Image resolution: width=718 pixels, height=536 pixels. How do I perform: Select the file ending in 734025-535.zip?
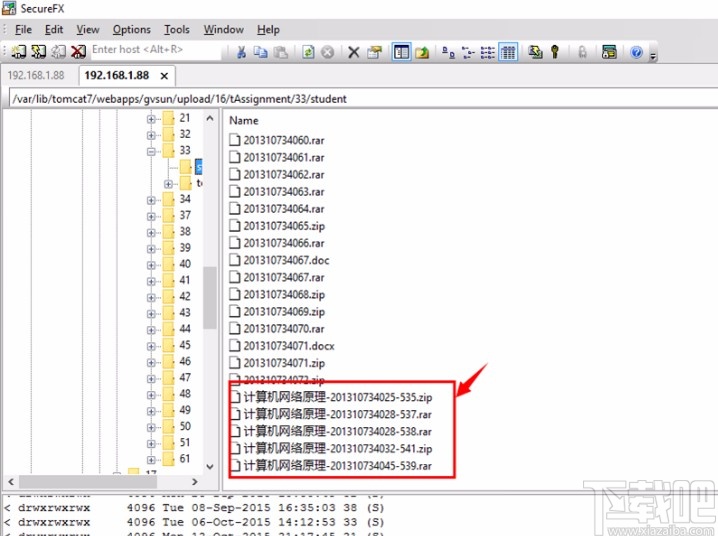[337, 397]
